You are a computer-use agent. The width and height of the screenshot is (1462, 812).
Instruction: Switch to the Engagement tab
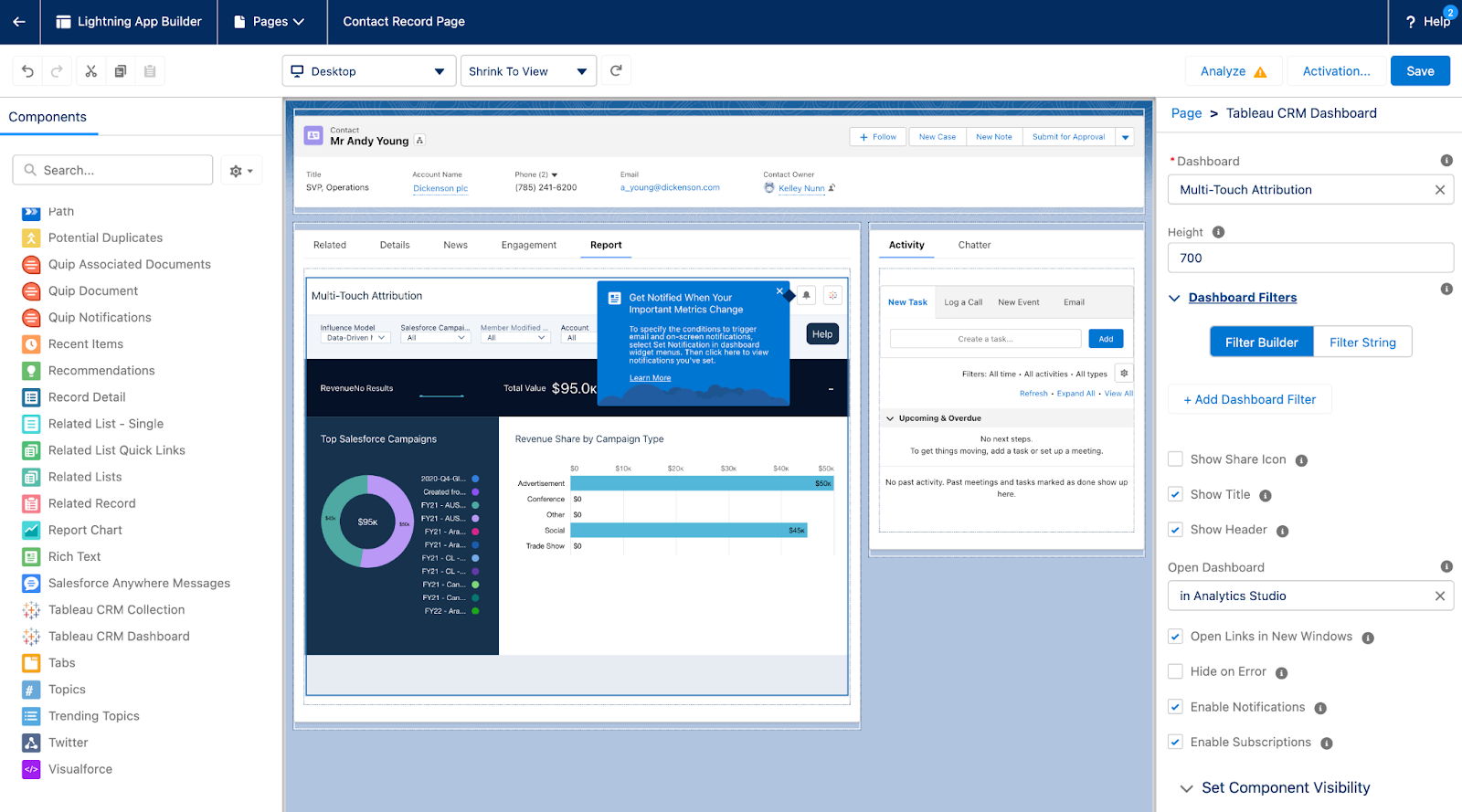pos(528,245)
